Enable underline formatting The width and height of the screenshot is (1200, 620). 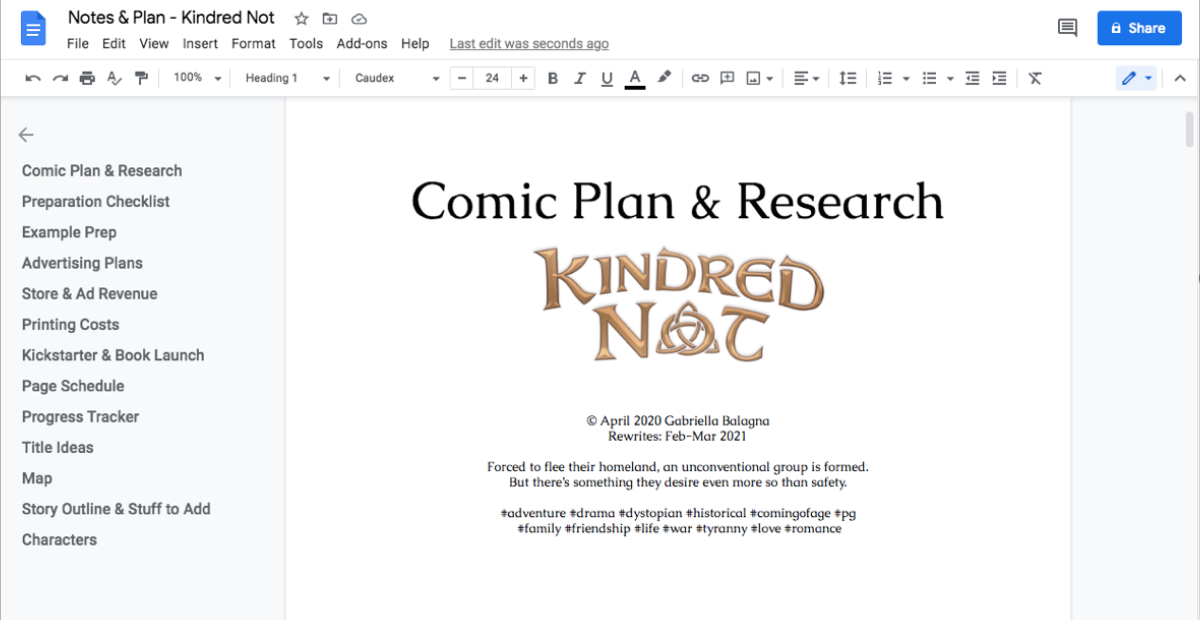pyautogui.click(x=606, y=77)
